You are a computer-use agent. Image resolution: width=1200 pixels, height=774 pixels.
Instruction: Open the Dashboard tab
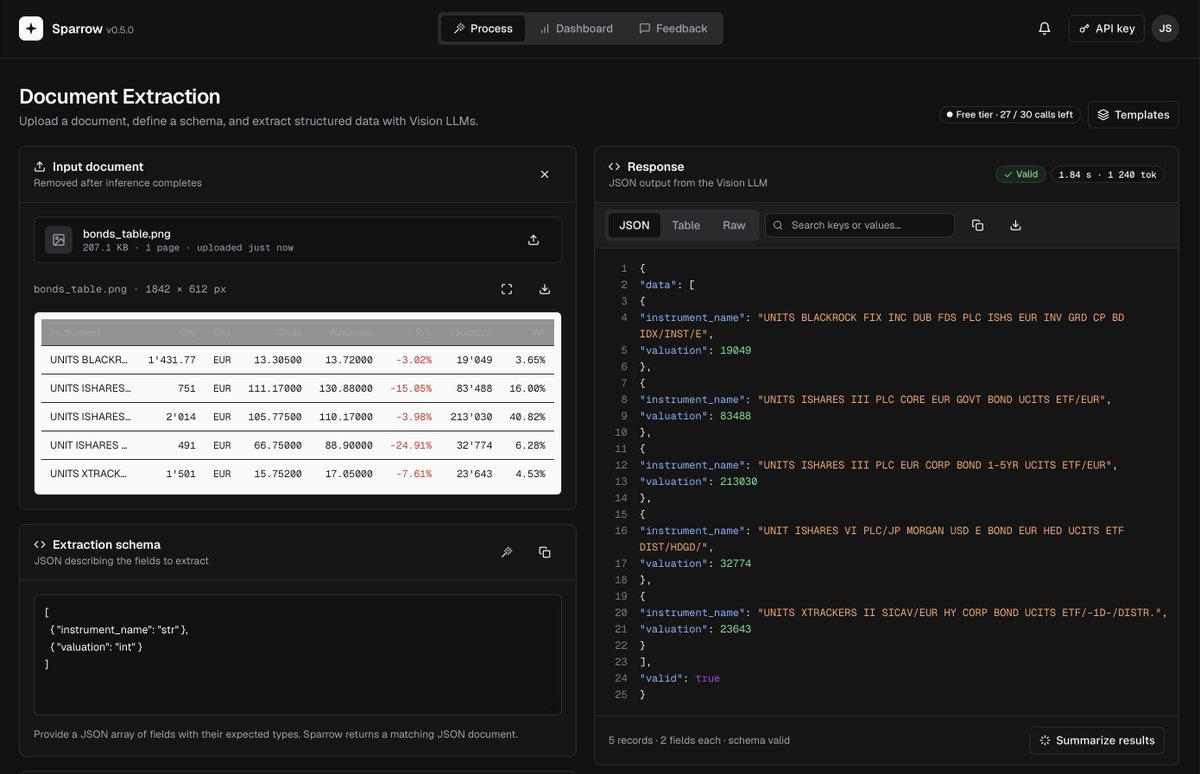tap(576, 28)
